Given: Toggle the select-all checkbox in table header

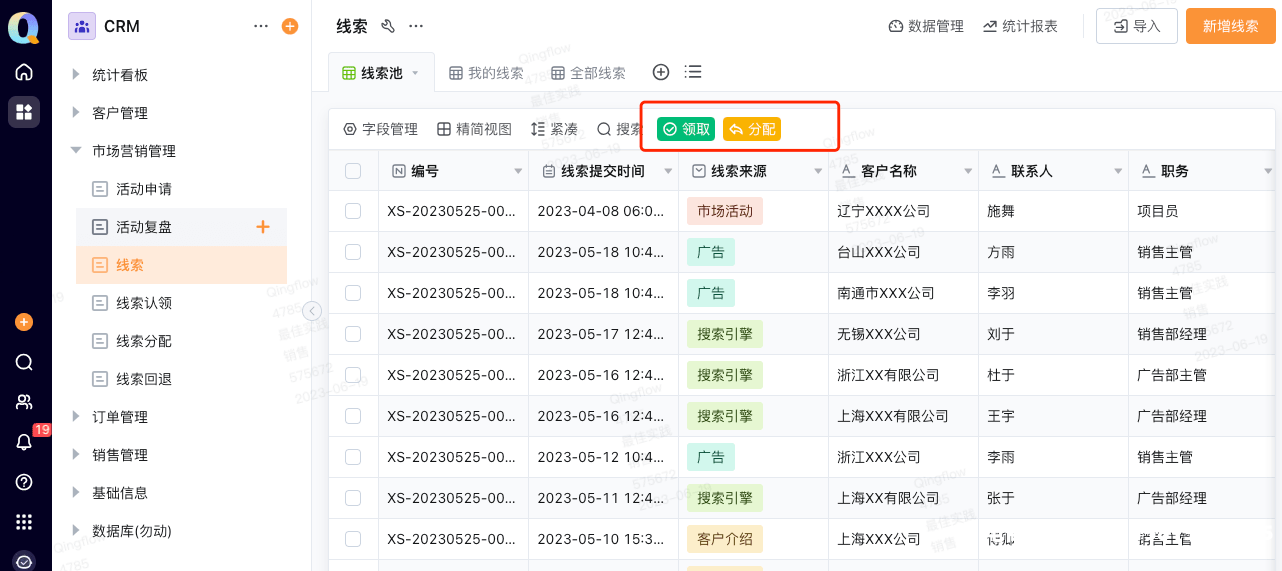Looking at the screenshot, I should click(353, 171).
